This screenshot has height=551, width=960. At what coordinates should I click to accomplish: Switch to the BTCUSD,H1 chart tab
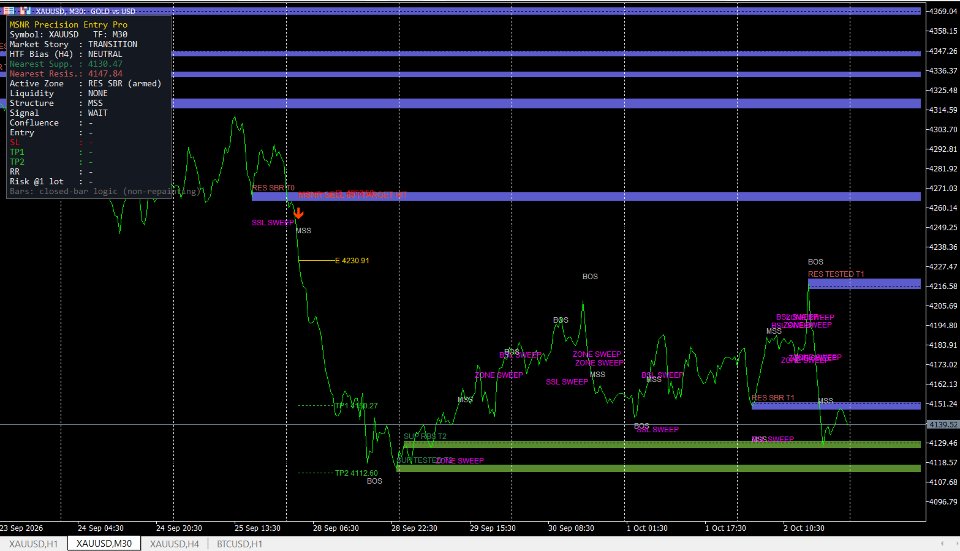click(239, 544)
